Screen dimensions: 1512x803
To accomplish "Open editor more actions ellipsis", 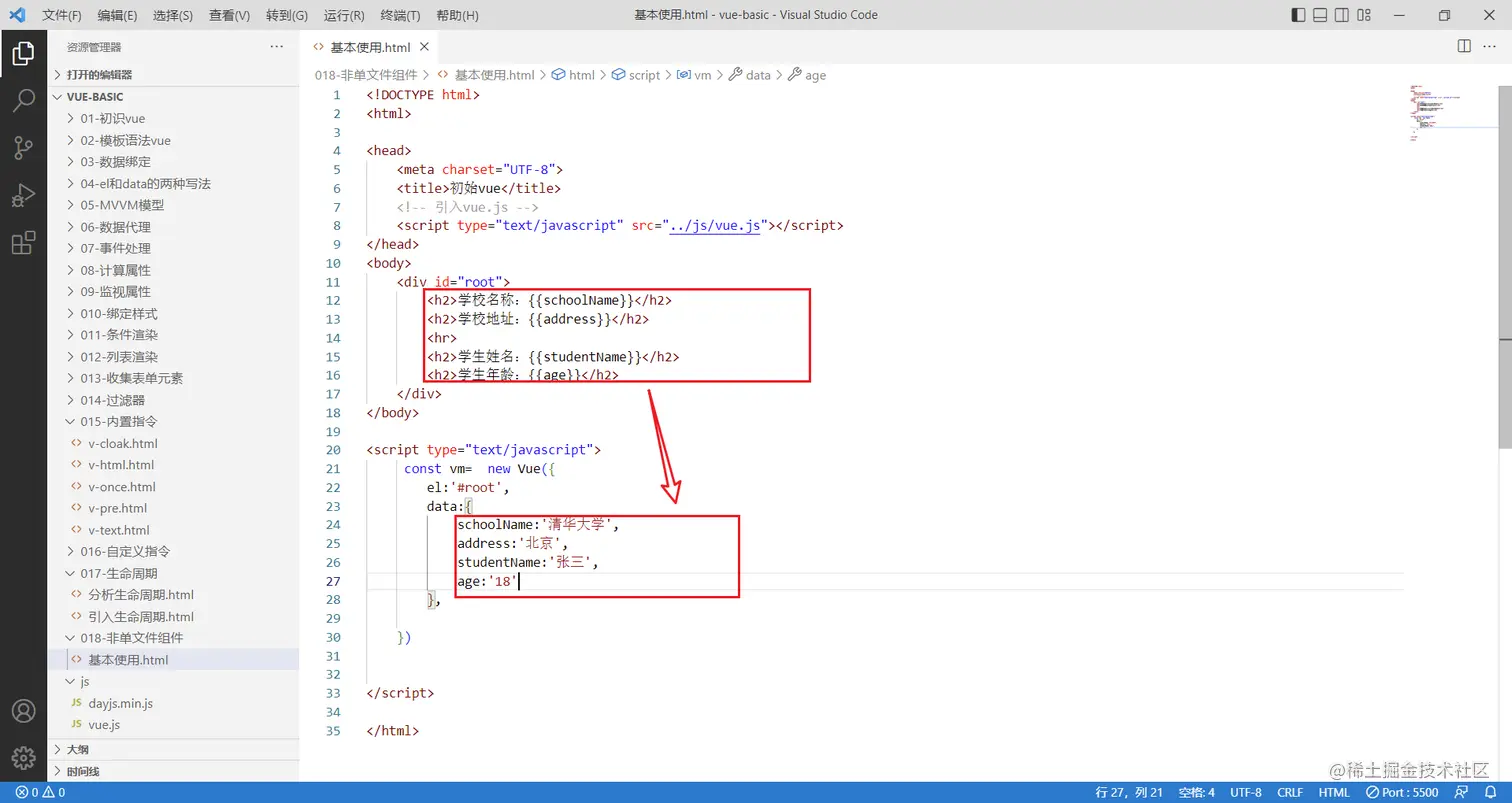I will click(x=1490, y=46).
